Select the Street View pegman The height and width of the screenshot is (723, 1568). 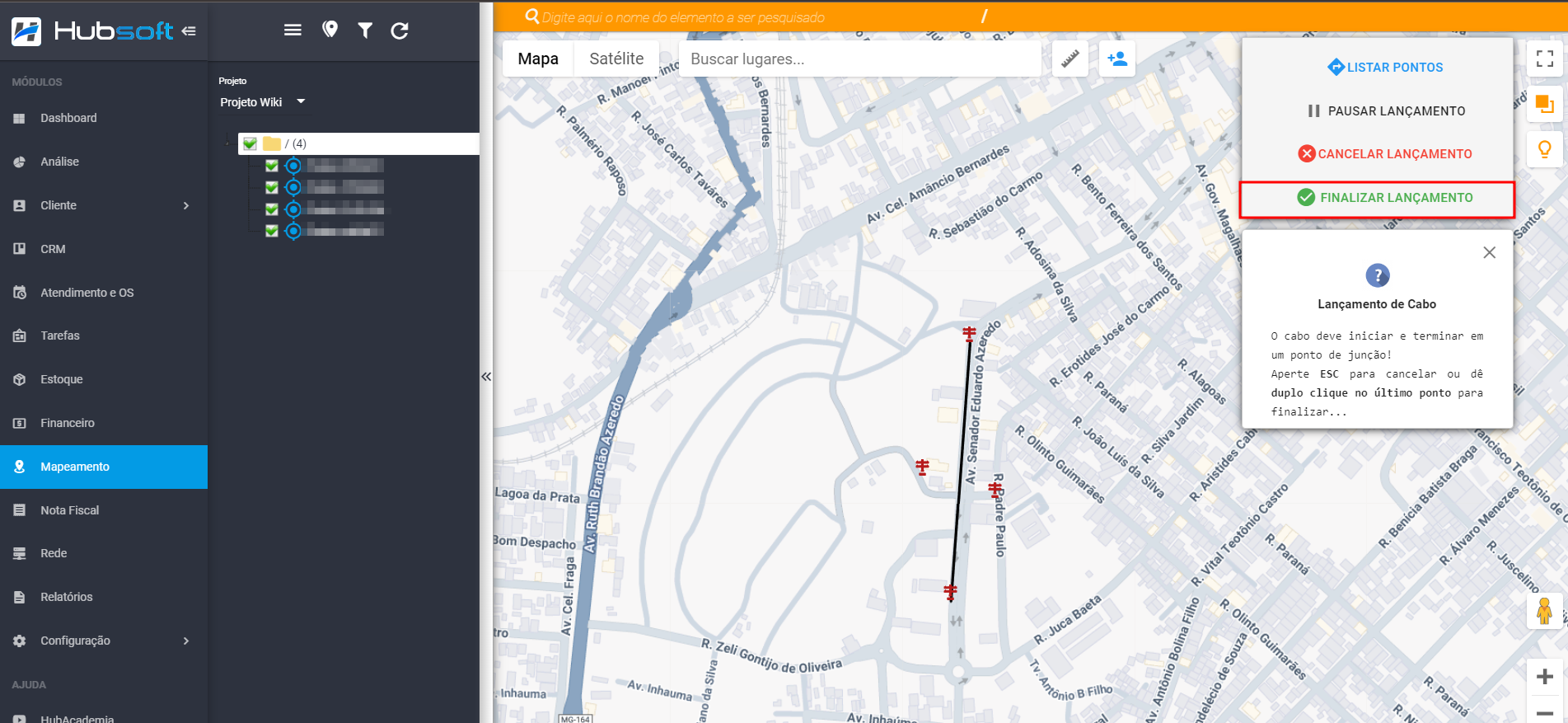click(1545, 611)
